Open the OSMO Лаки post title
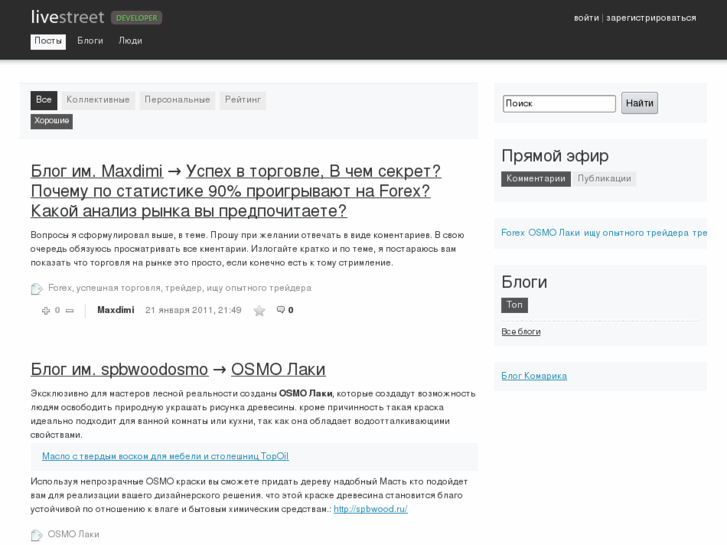The width and height of the screenshot is (727, 545). click(278, 370)
